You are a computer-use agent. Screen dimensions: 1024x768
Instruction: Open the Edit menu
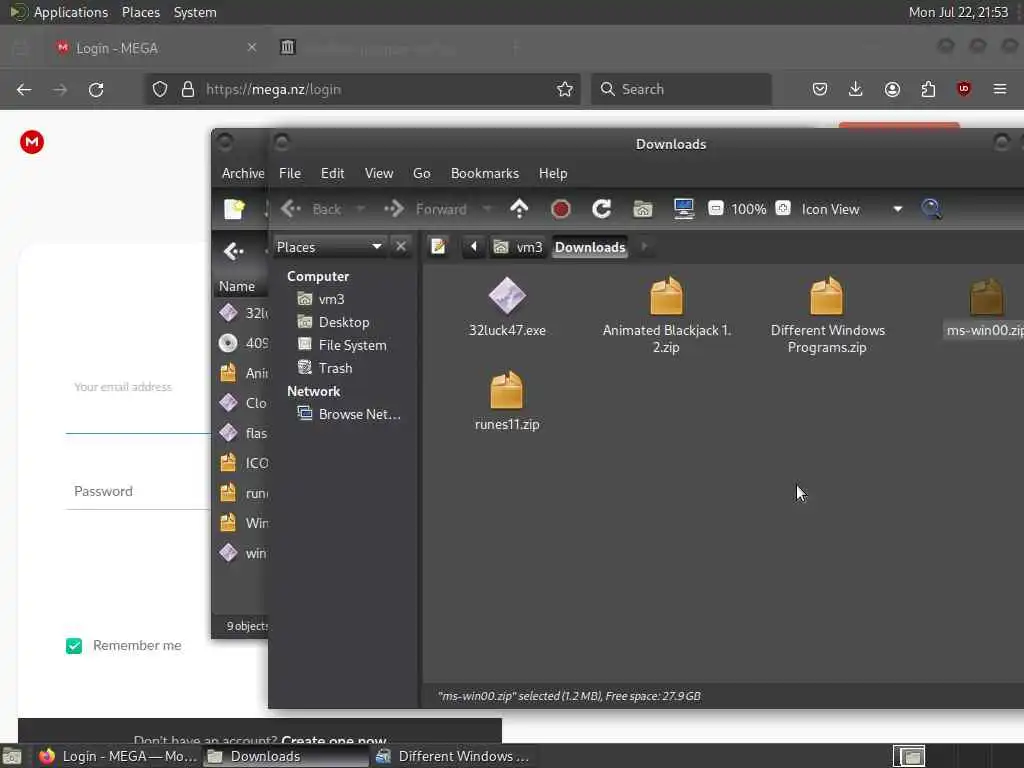click(332, 173)
